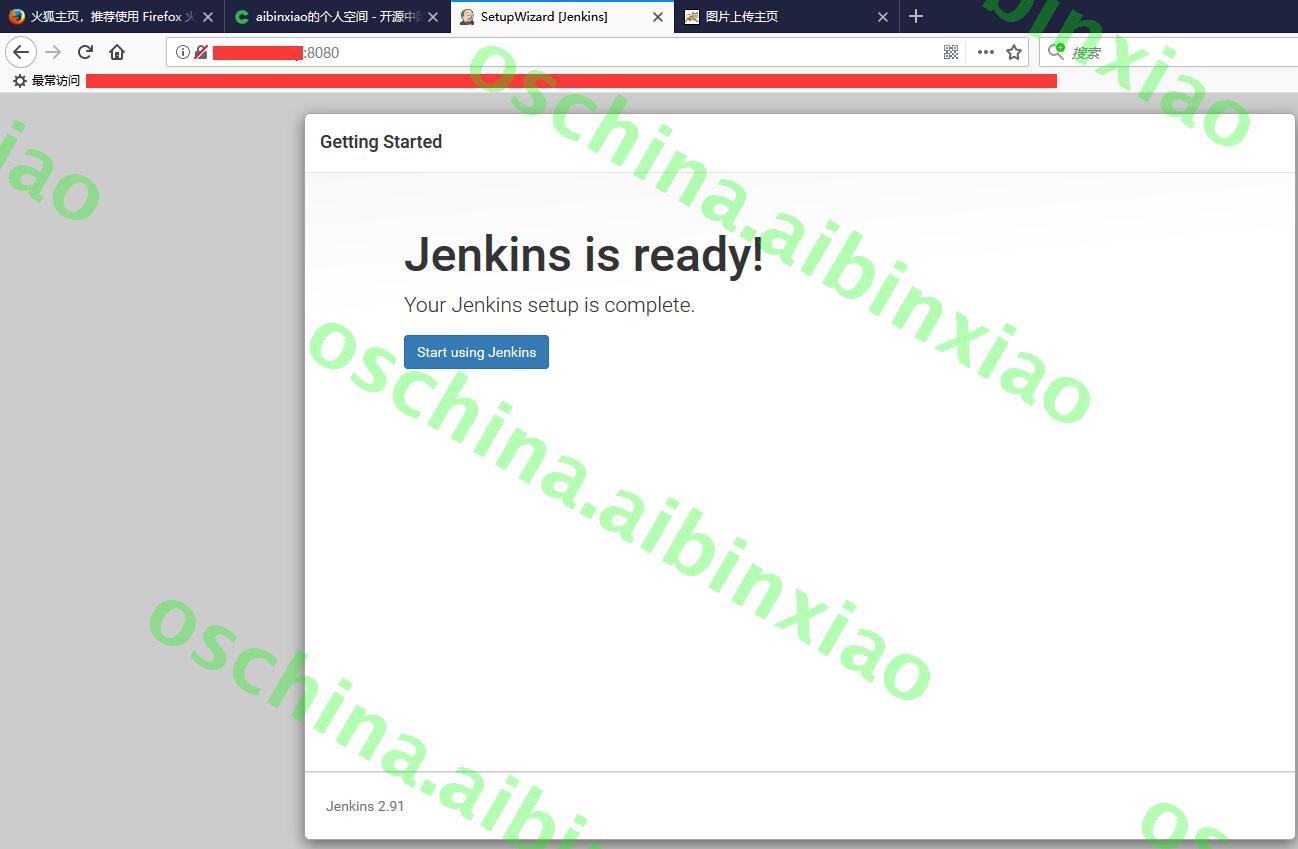
Task: Bookmark this page with the star icon
Action: [1014, 52]
